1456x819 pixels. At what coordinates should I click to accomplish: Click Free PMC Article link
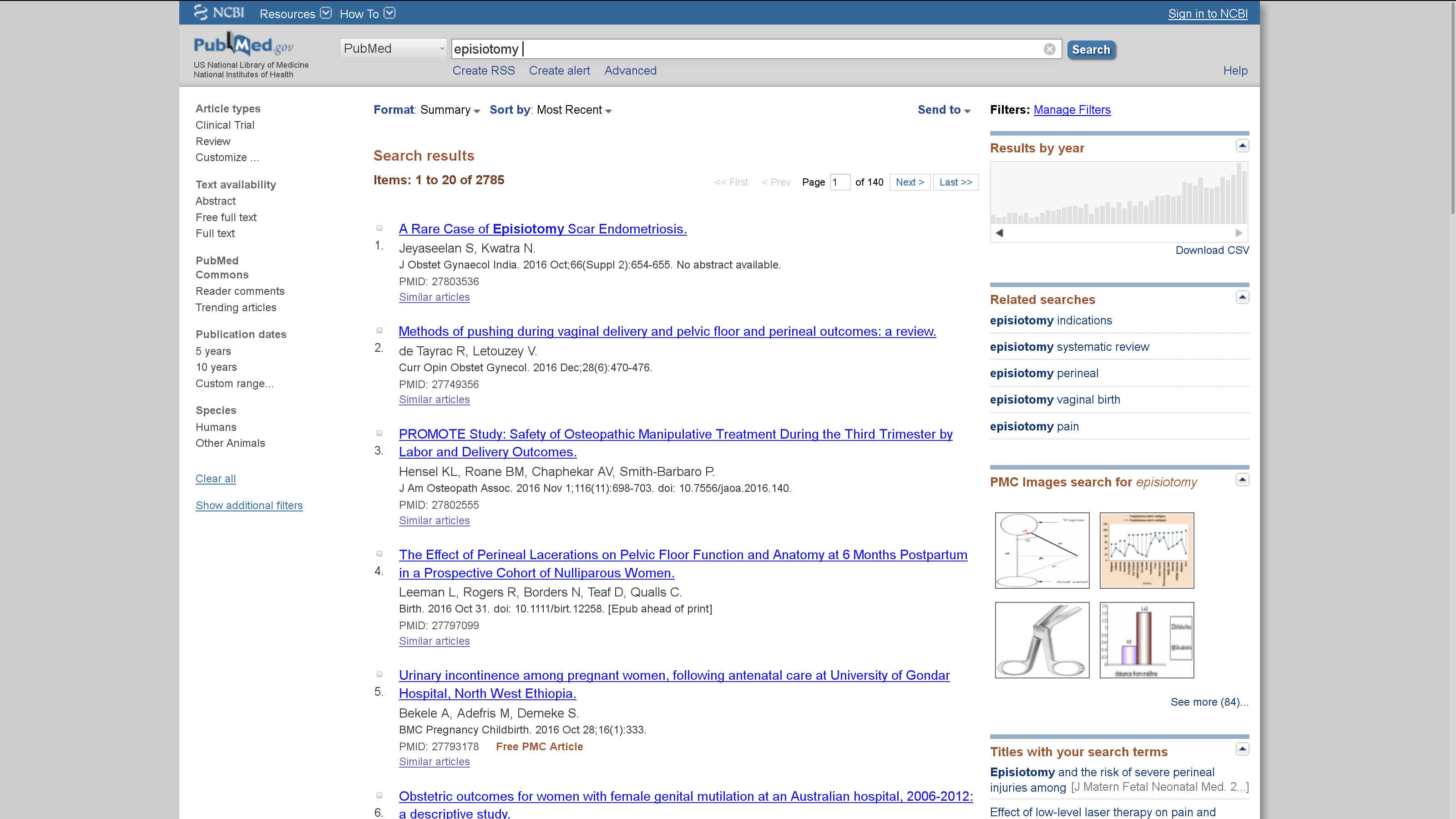click(x=539, y=746)
